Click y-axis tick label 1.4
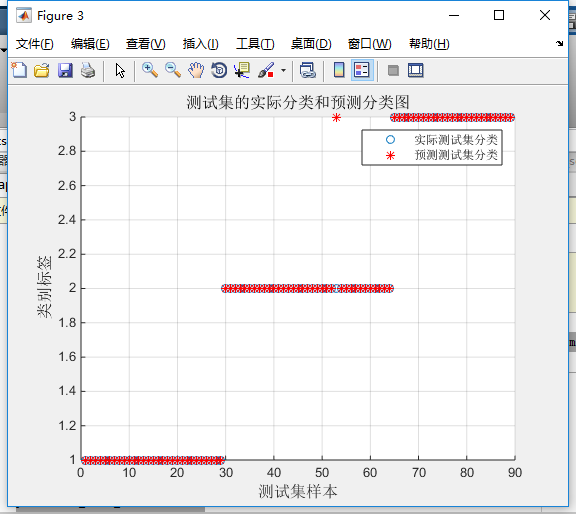Screen dimensions: 576x514 [67, 391]
